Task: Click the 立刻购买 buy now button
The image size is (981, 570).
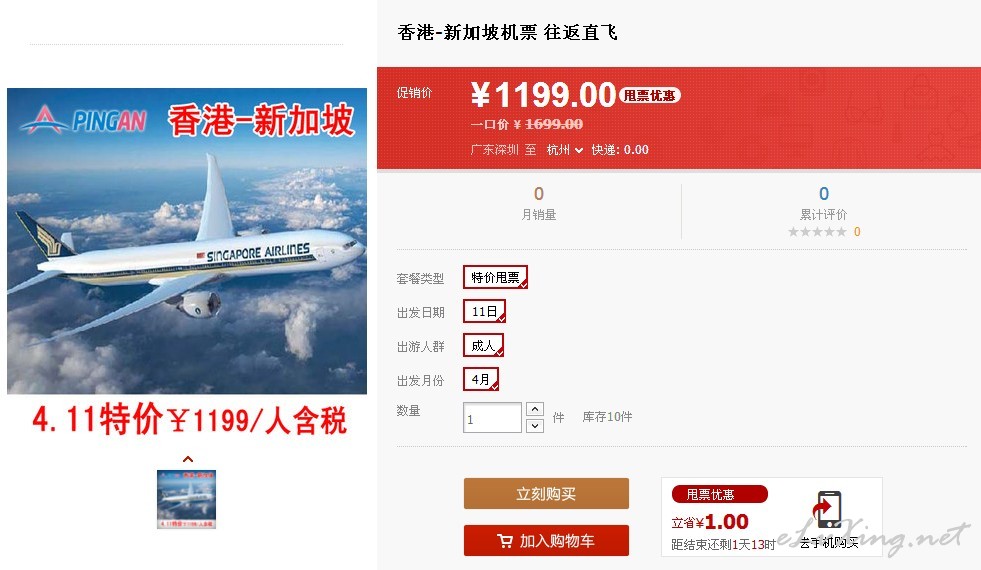Action: pyautogui.click(x=546, y=494)
